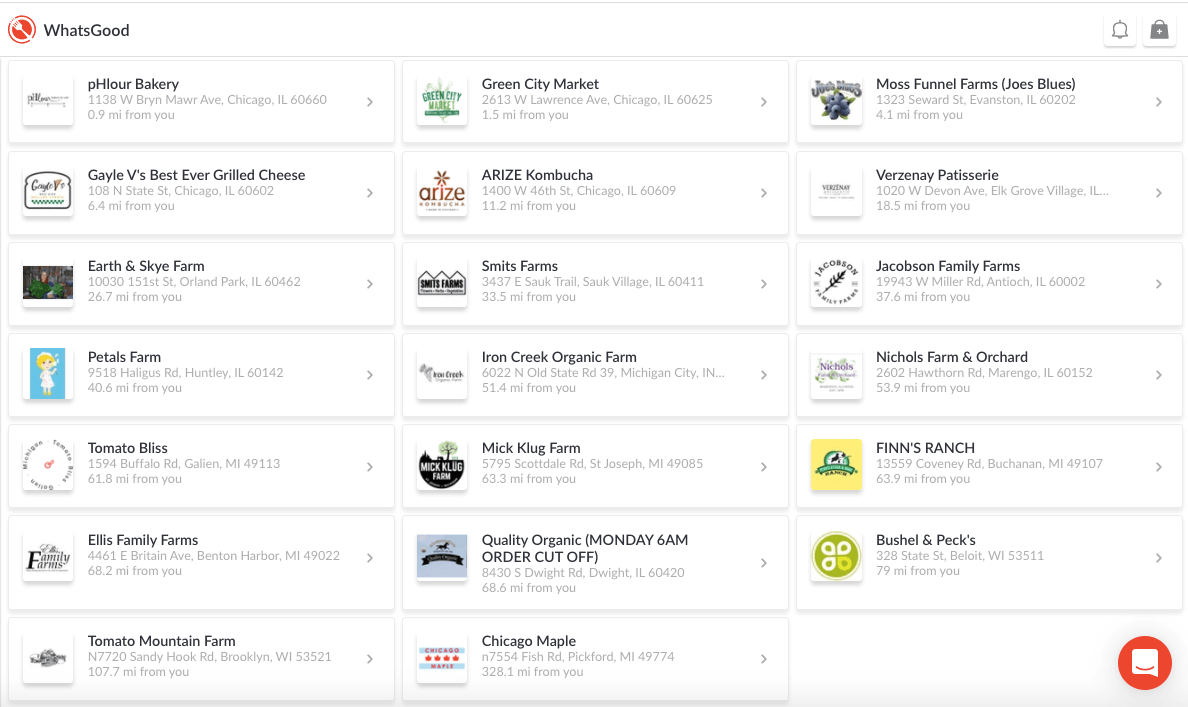Open Moss Funnel Farms chevron arrow
The image size is (1188, 707).
pos(1158,102)
